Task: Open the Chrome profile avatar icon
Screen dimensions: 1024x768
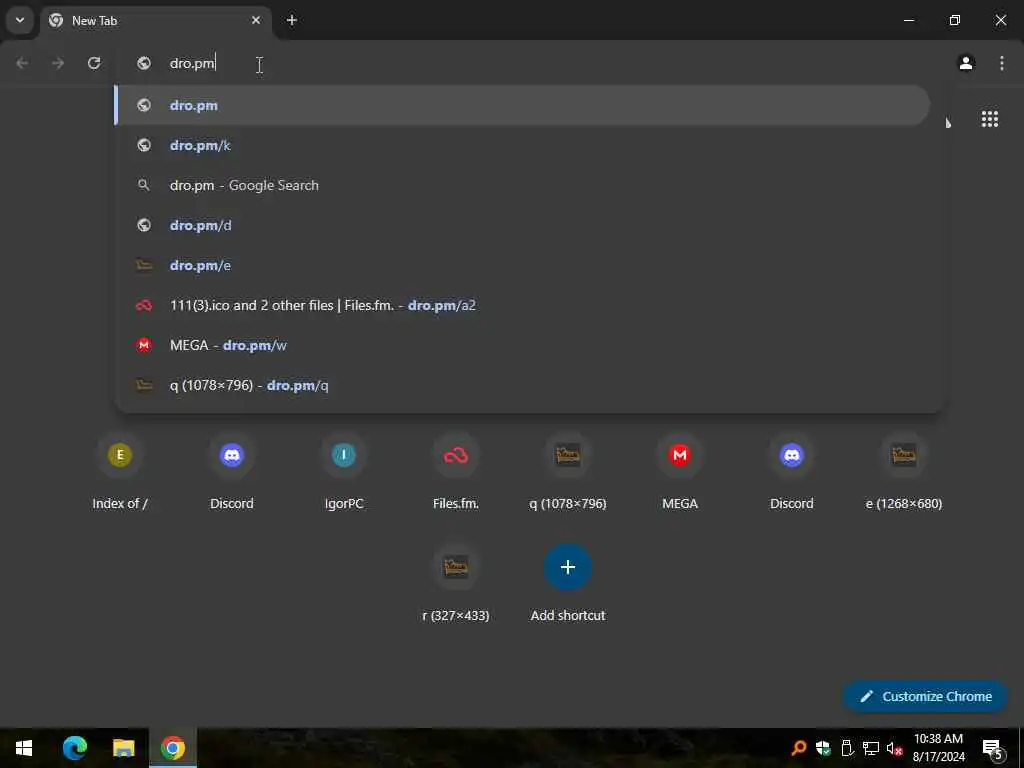Action: tap(966, 63)
